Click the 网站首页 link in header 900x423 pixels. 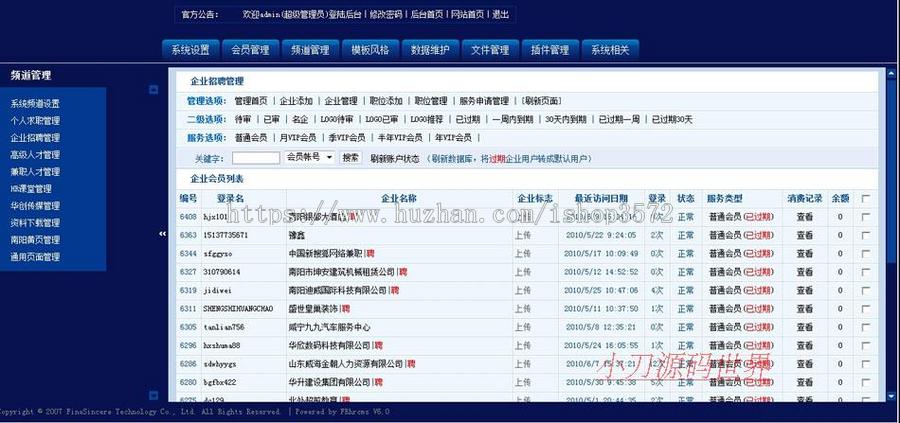(467, 14)
